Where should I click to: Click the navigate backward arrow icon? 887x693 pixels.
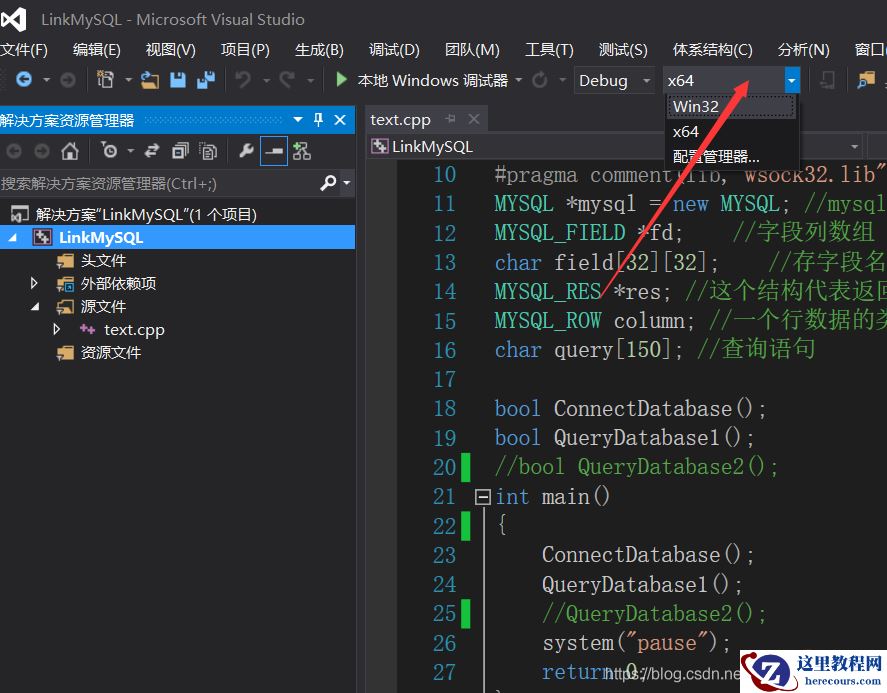tap(23, 80)
